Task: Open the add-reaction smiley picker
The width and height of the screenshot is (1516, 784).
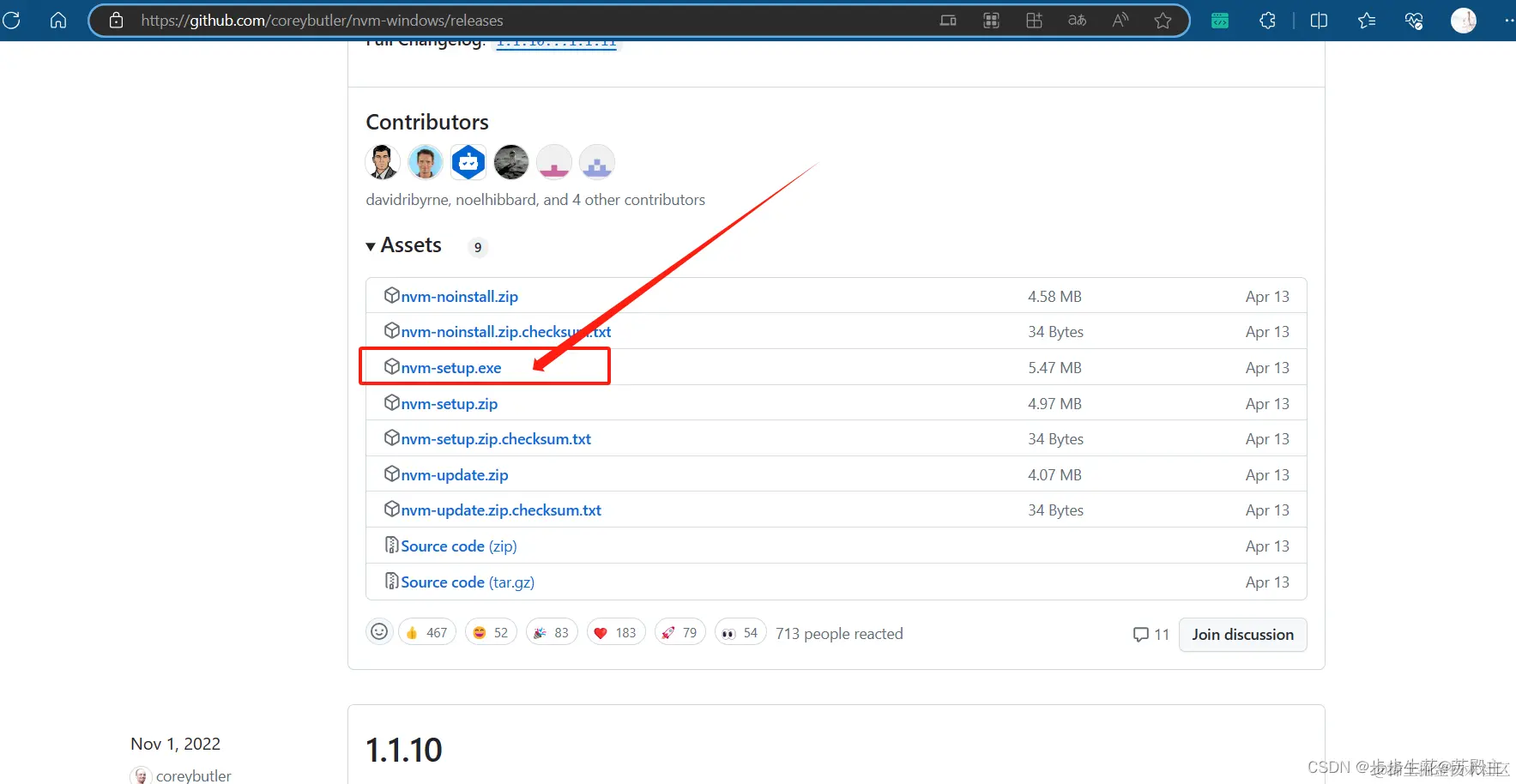Action: pyautogui.click(x=379, y=632)
